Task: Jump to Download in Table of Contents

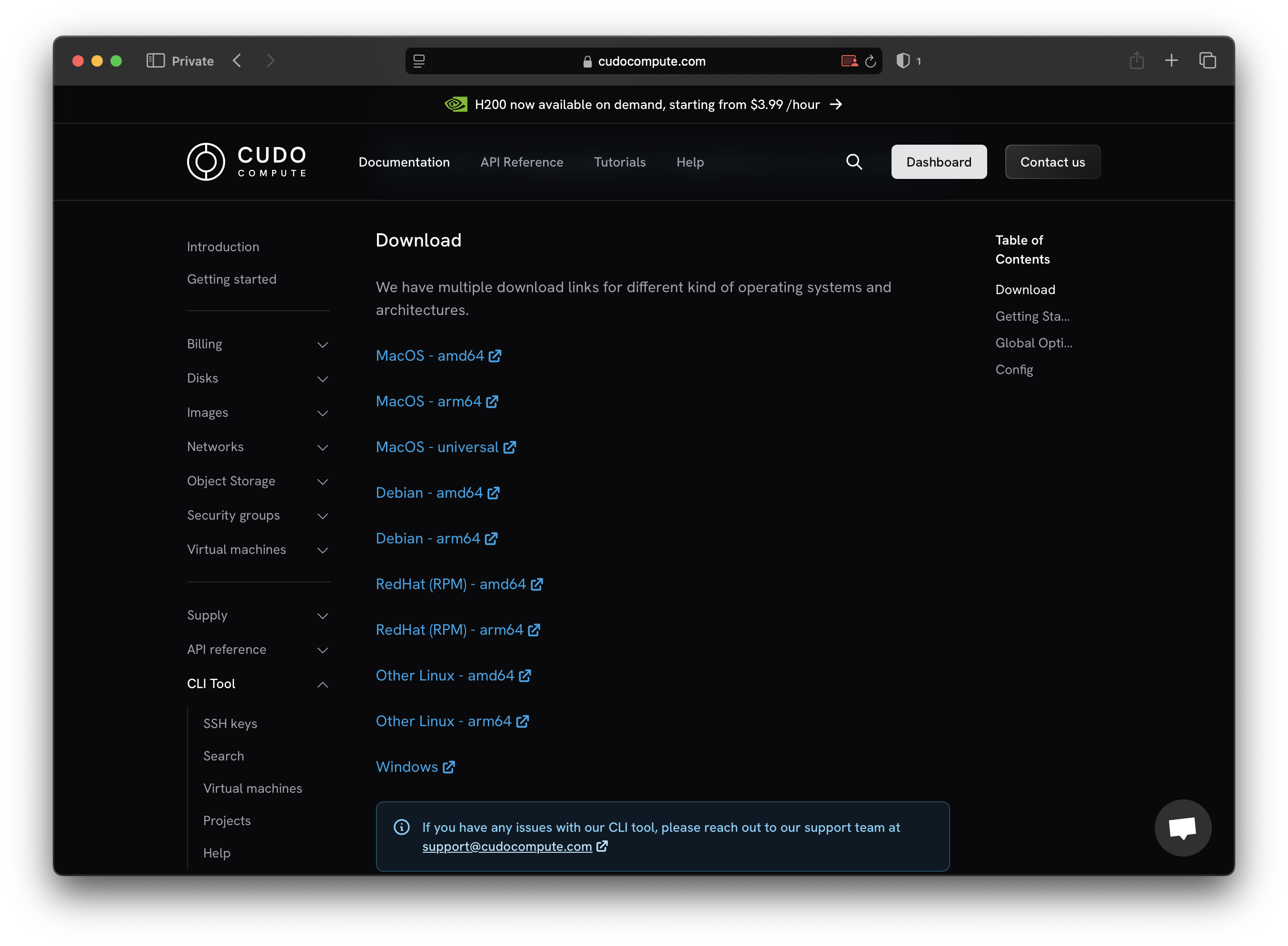Action: coord(1025,290)
